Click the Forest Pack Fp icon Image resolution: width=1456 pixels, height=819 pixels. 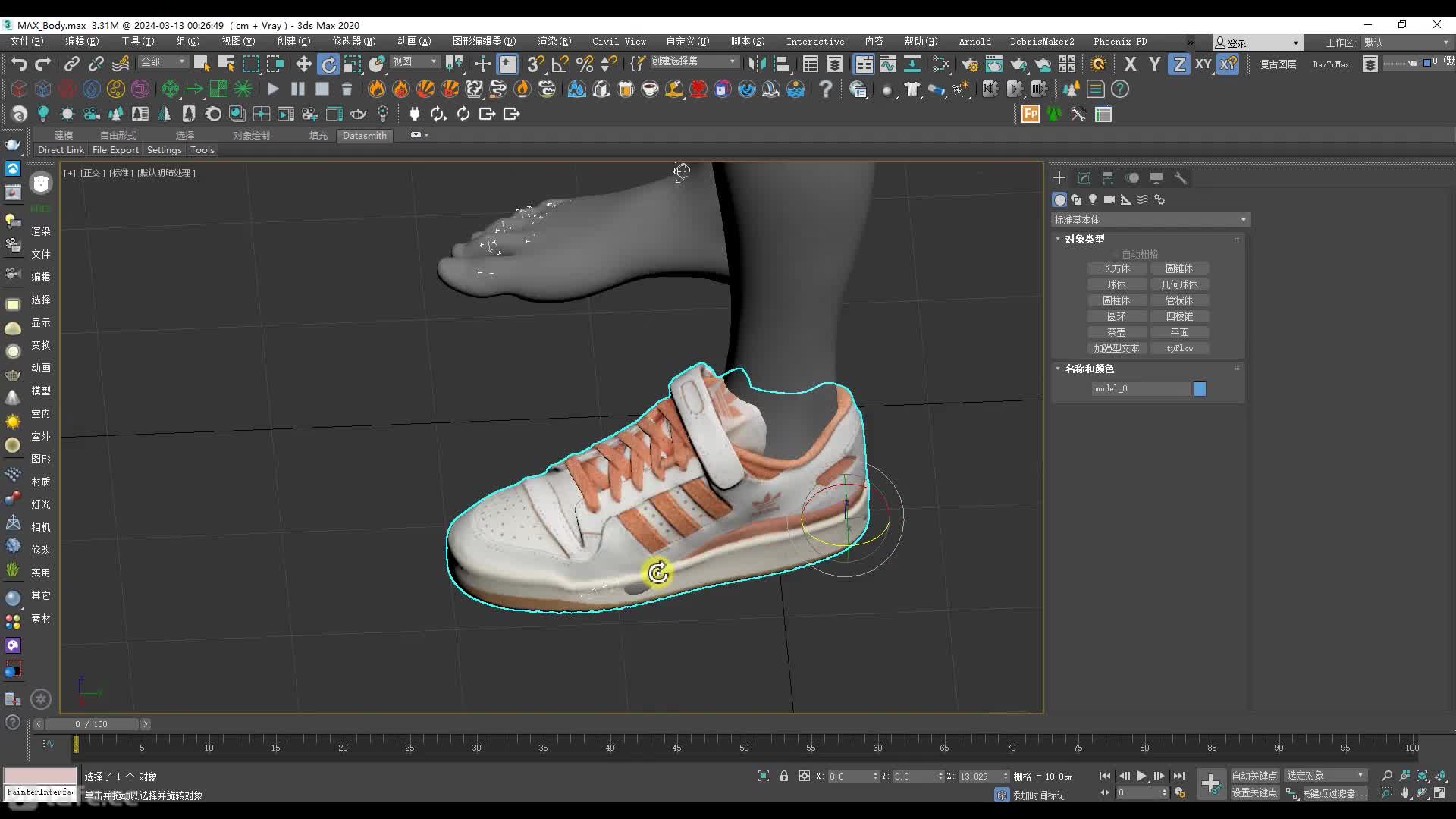(x=1030, y=114)
